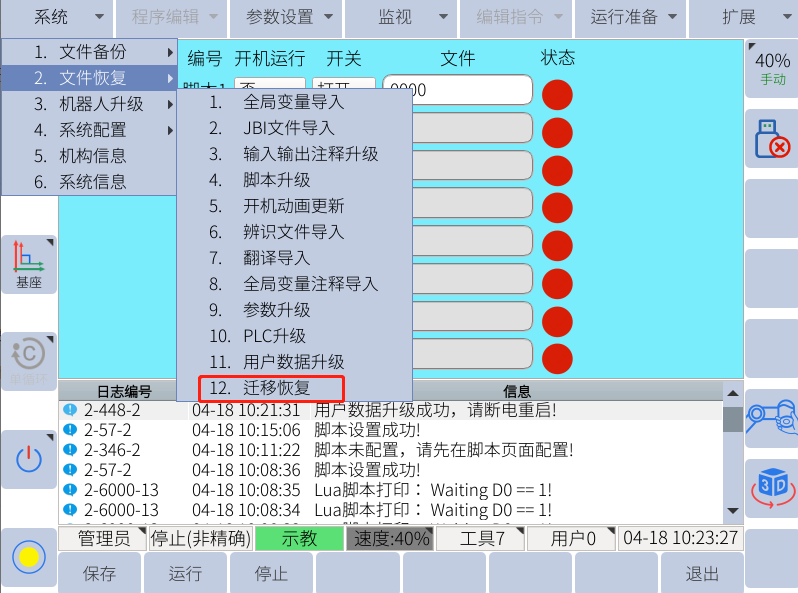Click the 保存 button
The width and height of the screenshot is (798, 593).
pos(100,574)
